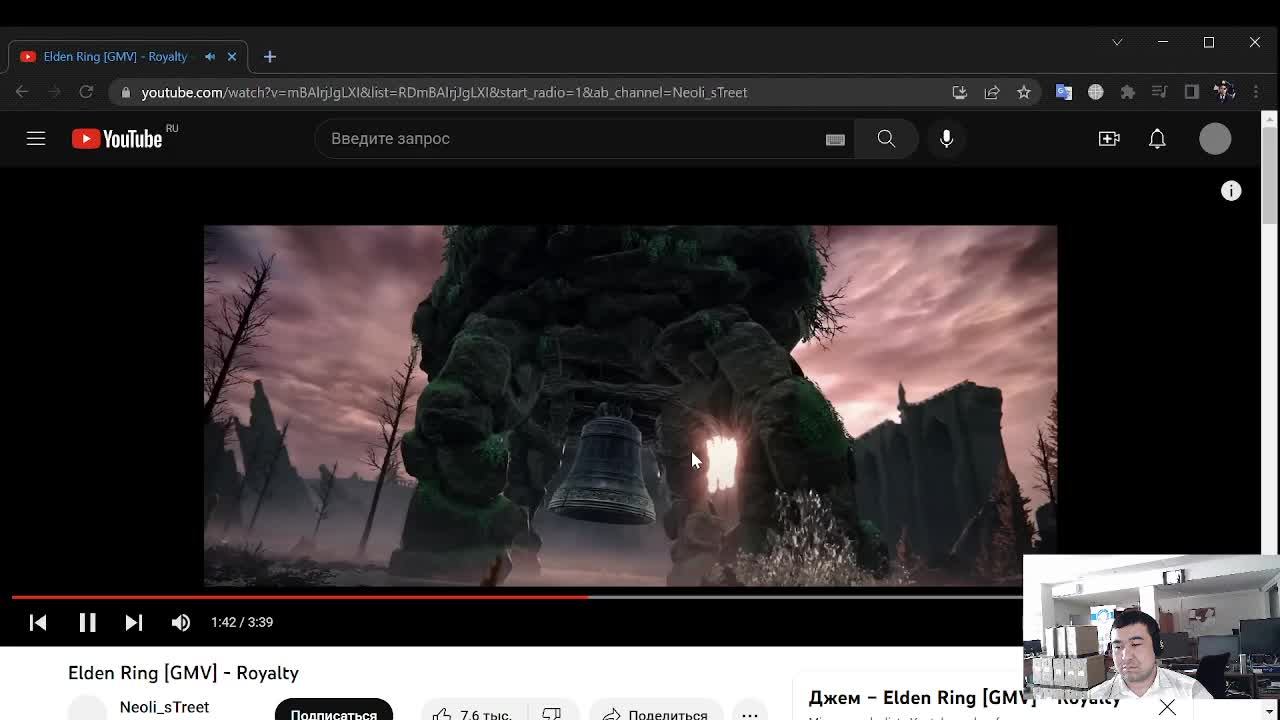Subscribe with the Подписаться button

point(333,713)
